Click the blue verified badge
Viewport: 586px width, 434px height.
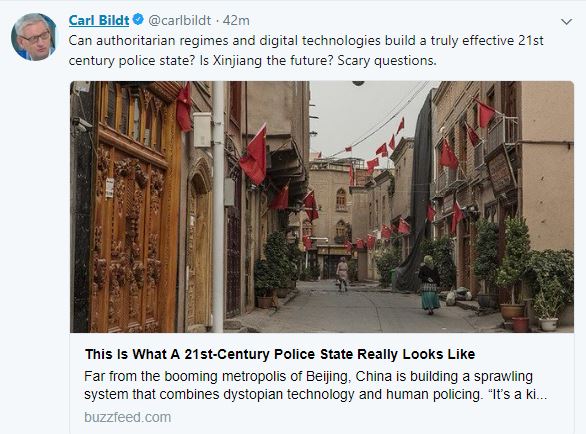[138, 19]
